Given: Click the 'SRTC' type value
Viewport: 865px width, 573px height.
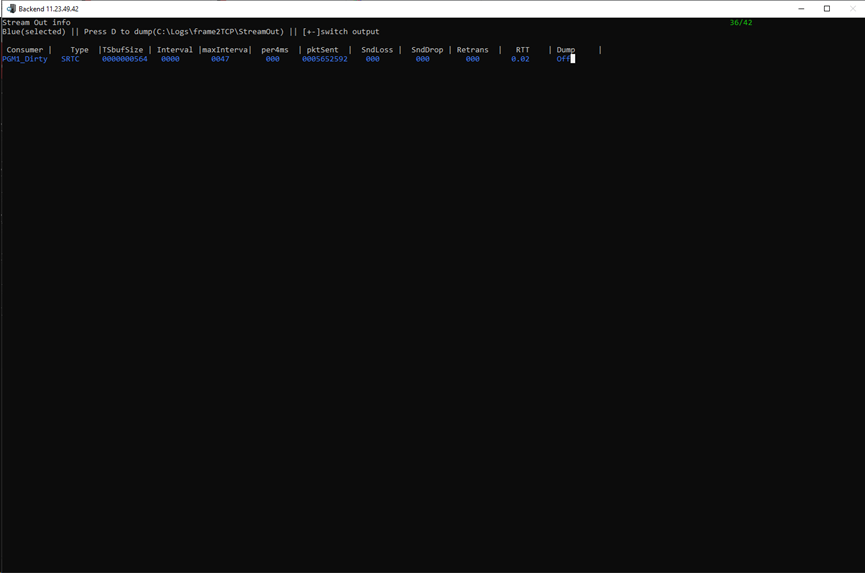Looking at the screenshot, I should point(70,59).
